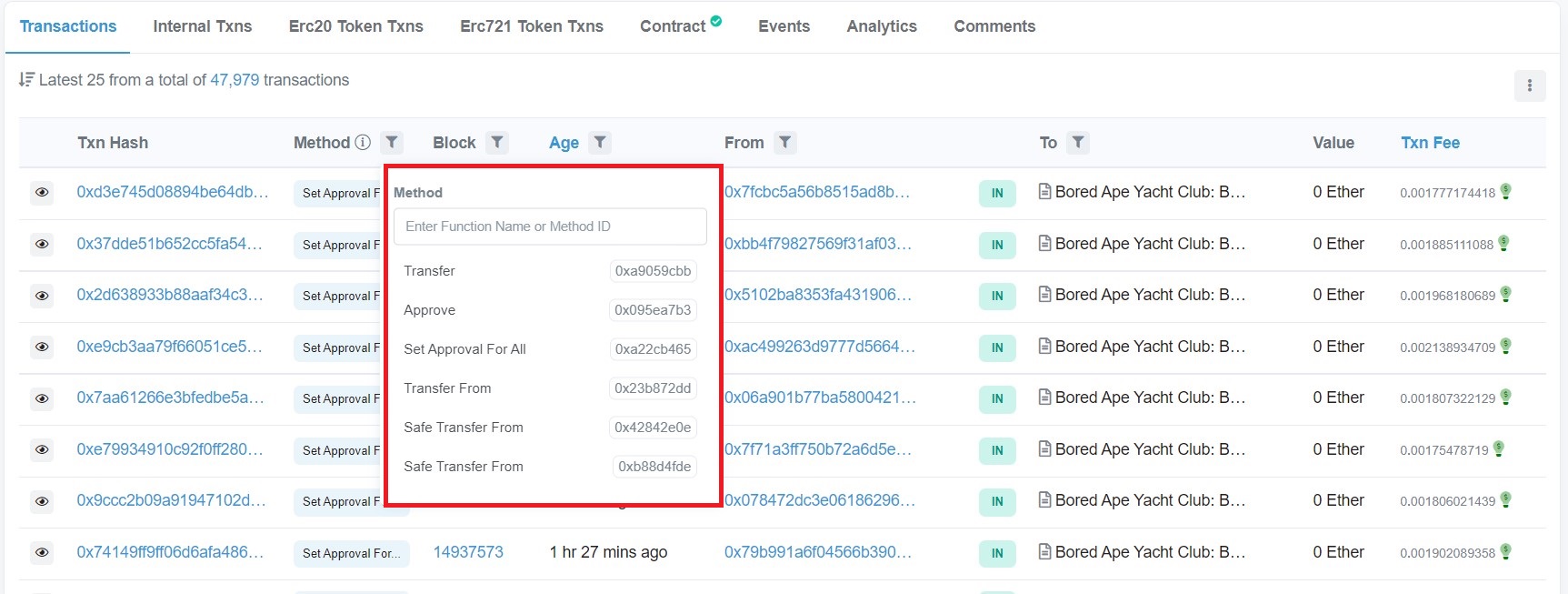
Task: Focus the Enter Function Name or Method ID field
Action: (550, 227)
